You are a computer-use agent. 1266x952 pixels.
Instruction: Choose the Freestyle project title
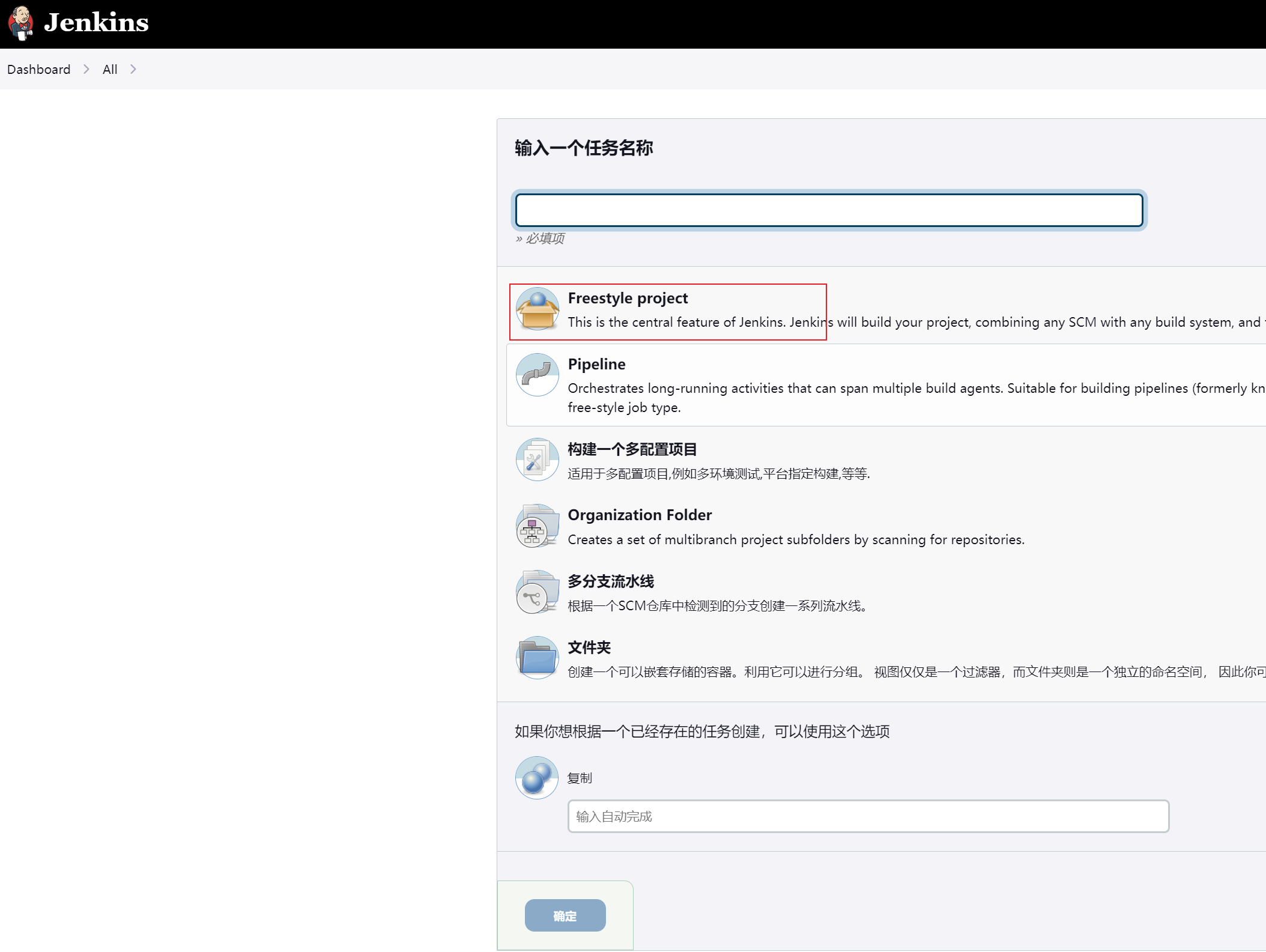point(628,298)
